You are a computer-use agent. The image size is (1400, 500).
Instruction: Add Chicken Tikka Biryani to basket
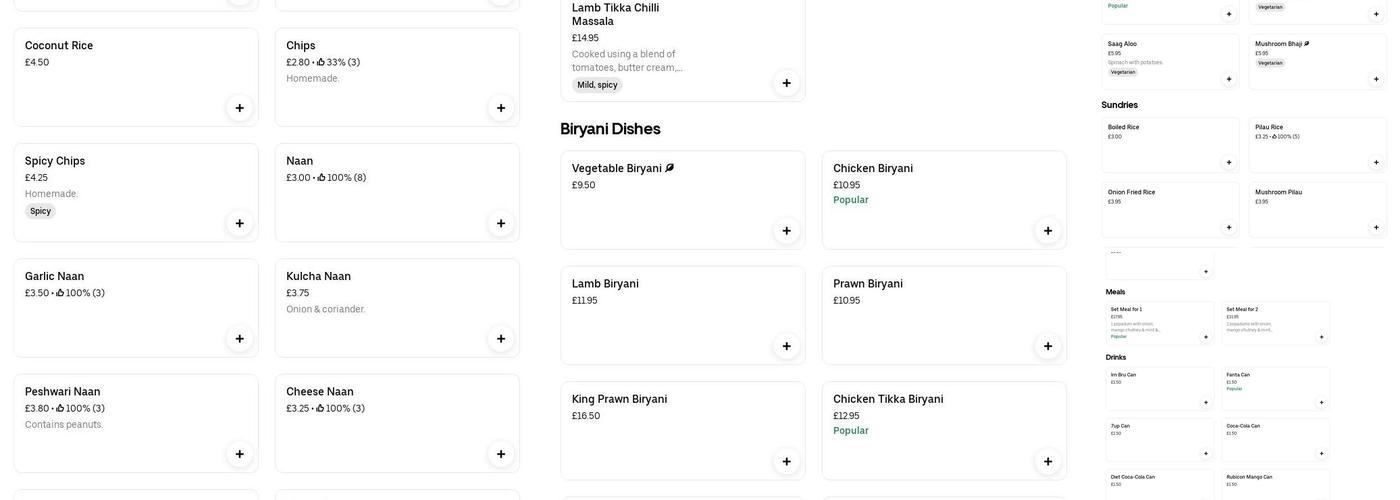tap(1048, 462)
